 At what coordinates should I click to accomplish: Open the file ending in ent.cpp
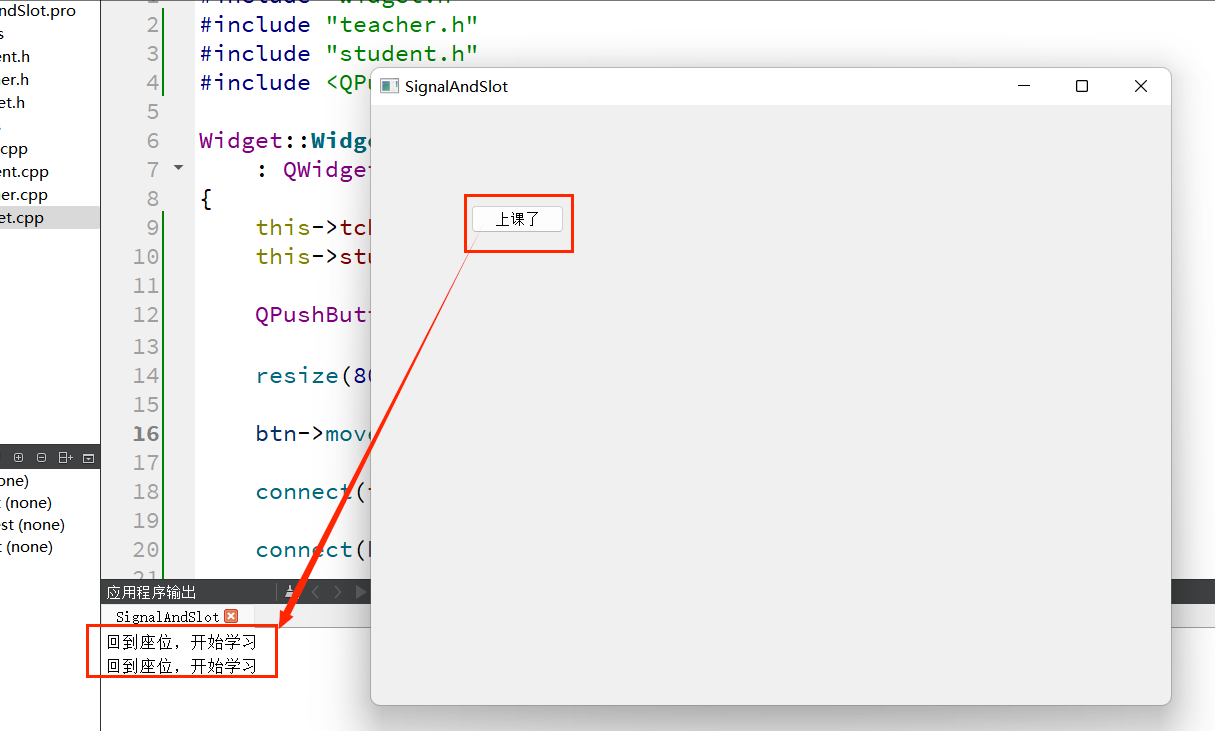[24, 172]
